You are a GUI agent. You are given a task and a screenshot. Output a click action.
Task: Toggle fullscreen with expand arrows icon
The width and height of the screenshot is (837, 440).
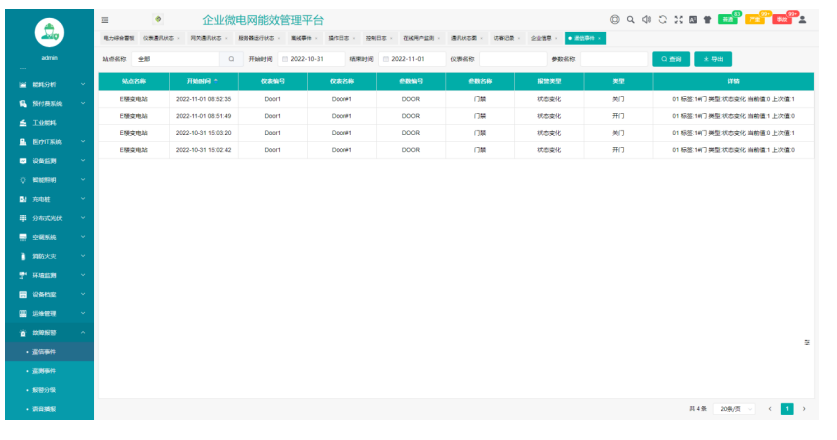point(678,20)
